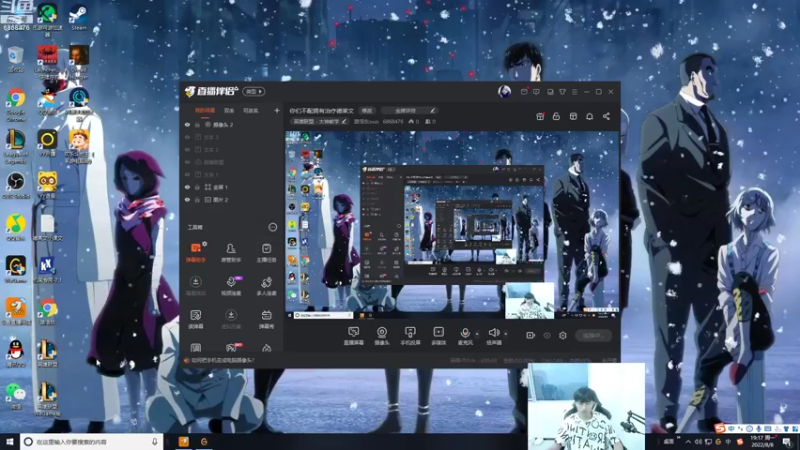Click the 修改 button beside stream title
800x450 pixels.
[367, 111]
